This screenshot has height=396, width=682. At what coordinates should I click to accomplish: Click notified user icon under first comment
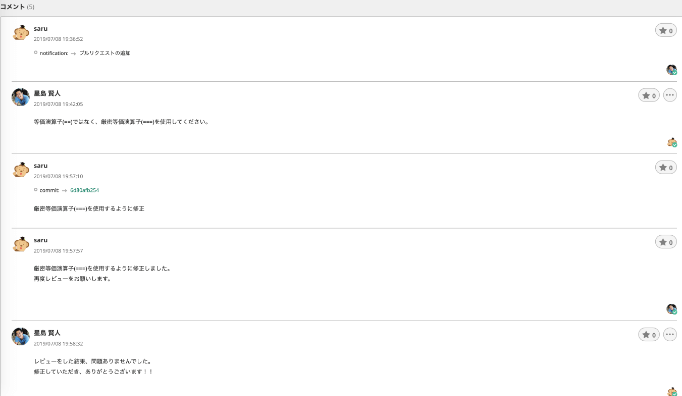click(x=672, y=70)
